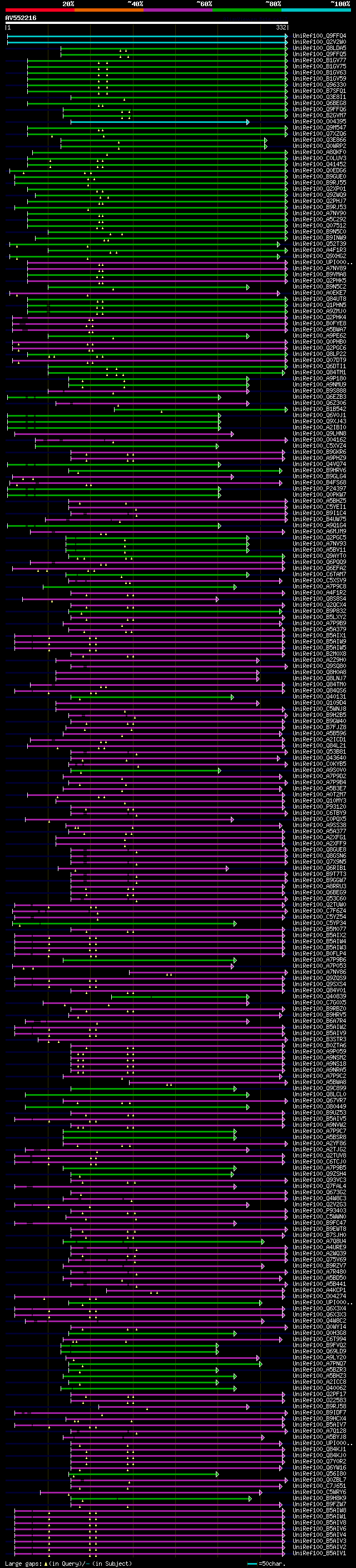356x1568 pixels.
Task: Select label UniRef100_P24397
Action: point(319,489)
